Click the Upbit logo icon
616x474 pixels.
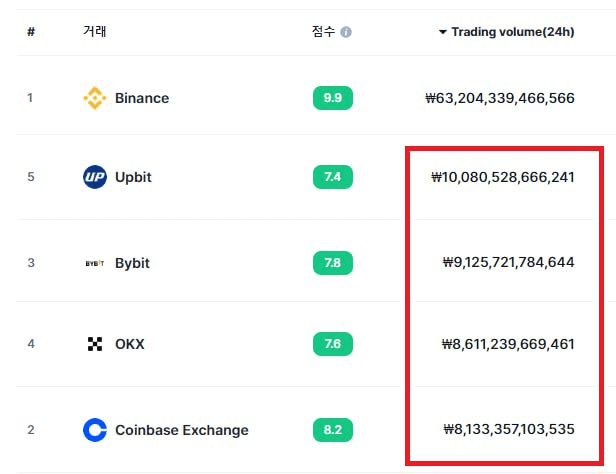95,177
